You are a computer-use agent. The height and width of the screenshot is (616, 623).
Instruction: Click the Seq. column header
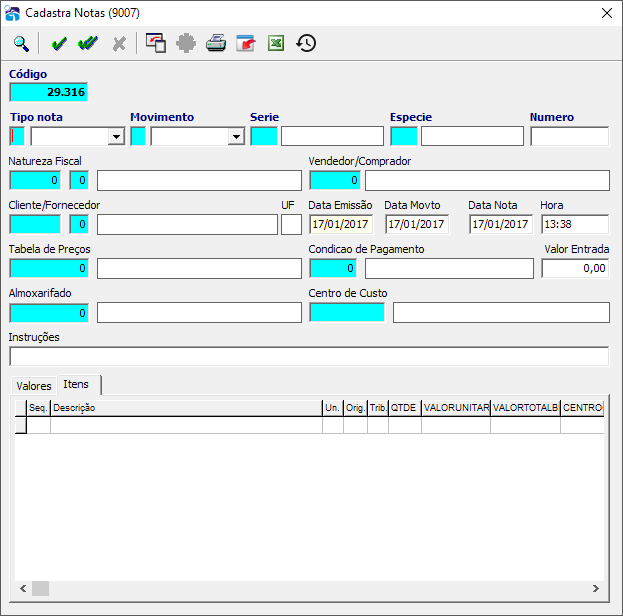tap(39, 408)
